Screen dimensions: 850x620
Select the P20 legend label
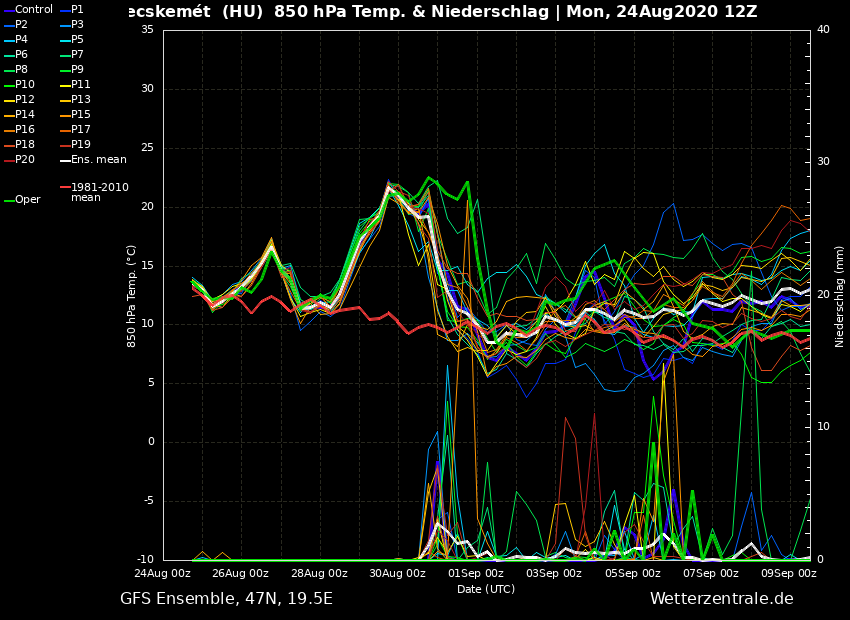tap(25, 160)
